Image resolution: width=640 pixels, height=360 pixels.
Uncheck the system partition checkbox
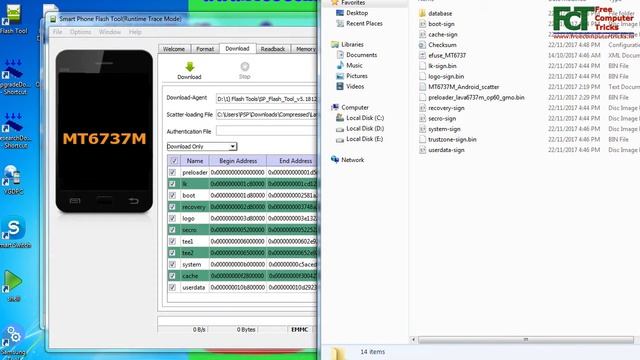173,264
